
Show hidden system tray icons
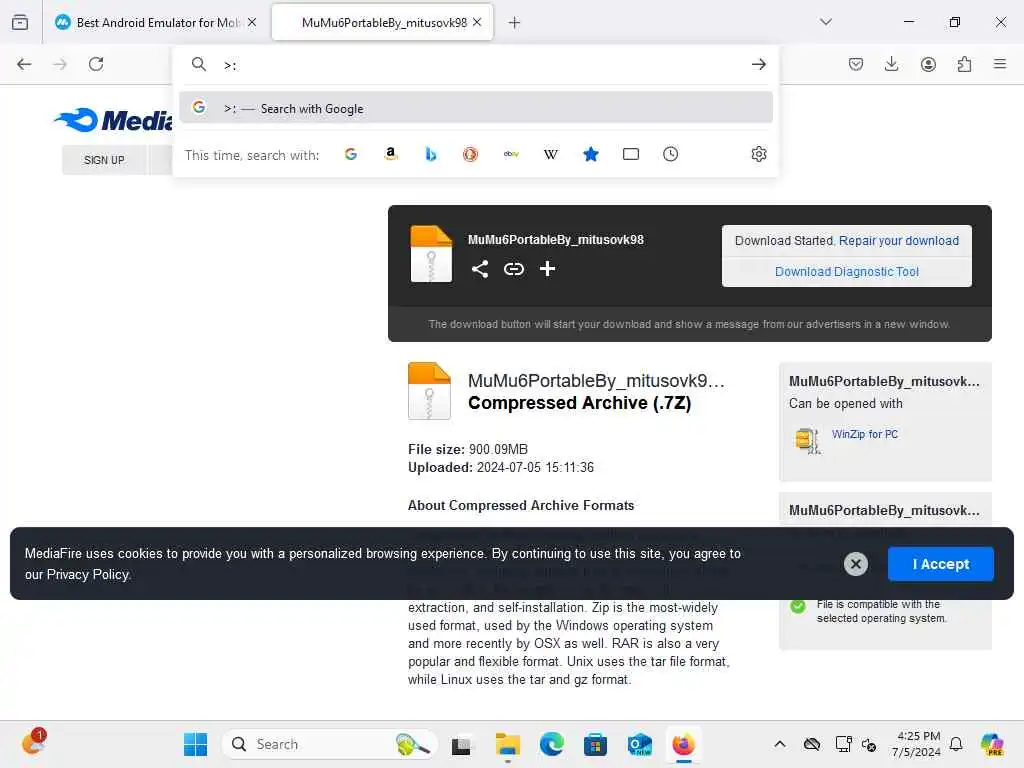pyautogui.click(x=780, y=744)
